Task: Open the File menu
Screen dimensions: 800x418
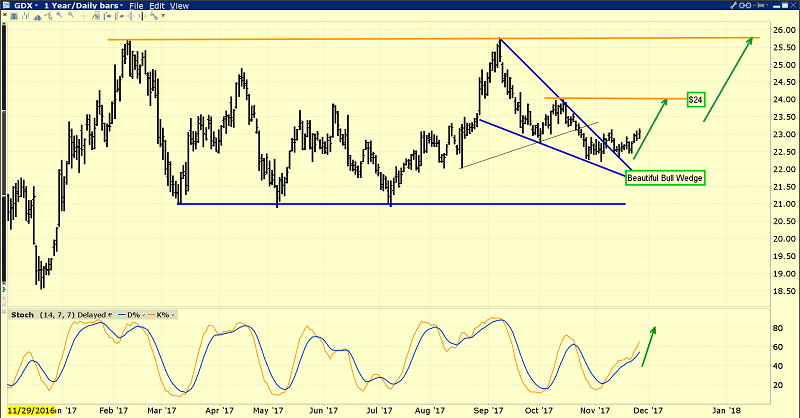Action: pyautogui.click(x=136, y=6)
